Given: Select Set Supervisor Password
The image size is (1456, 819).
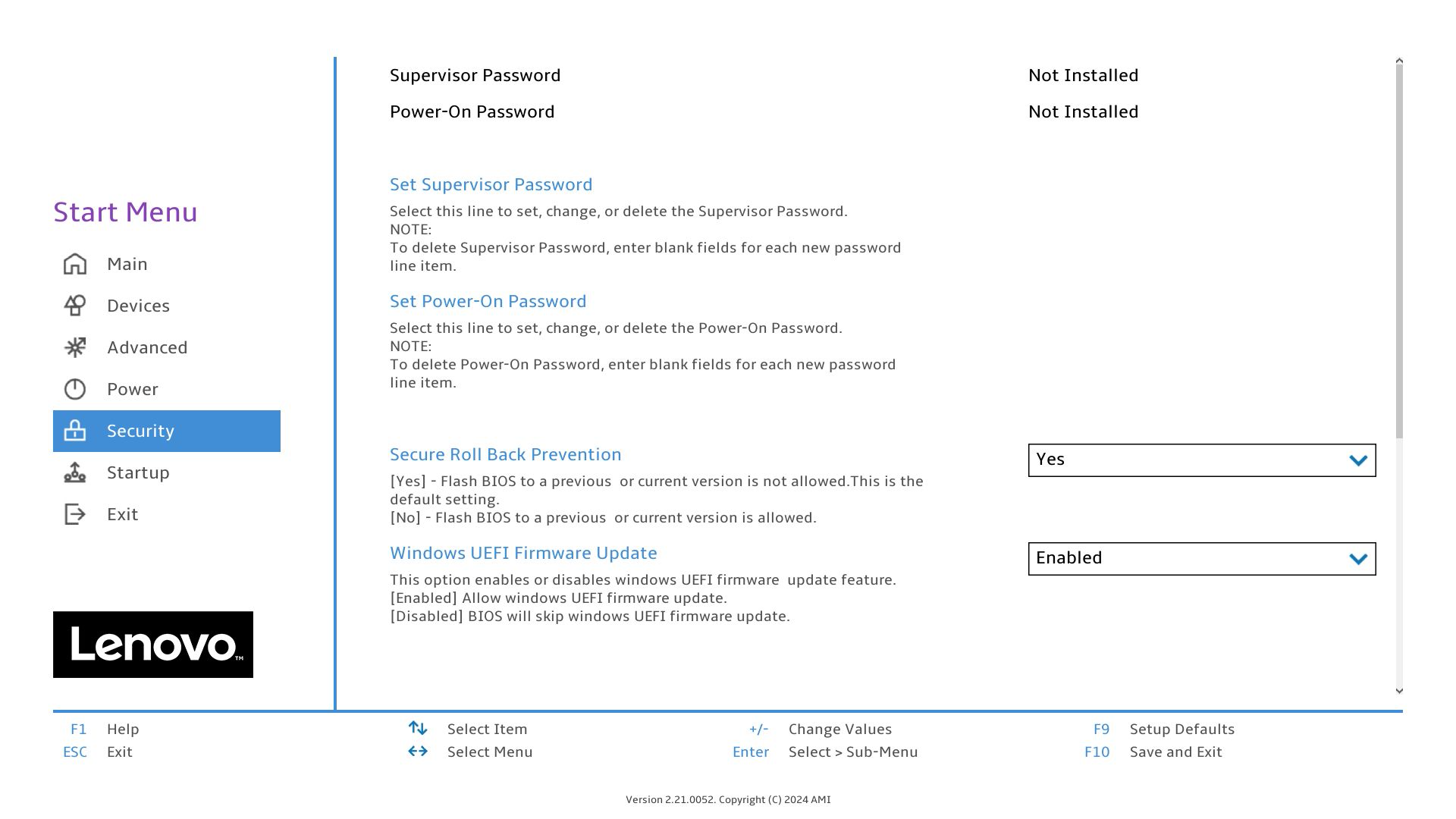Looking at the screenshot, I should 491,184.
